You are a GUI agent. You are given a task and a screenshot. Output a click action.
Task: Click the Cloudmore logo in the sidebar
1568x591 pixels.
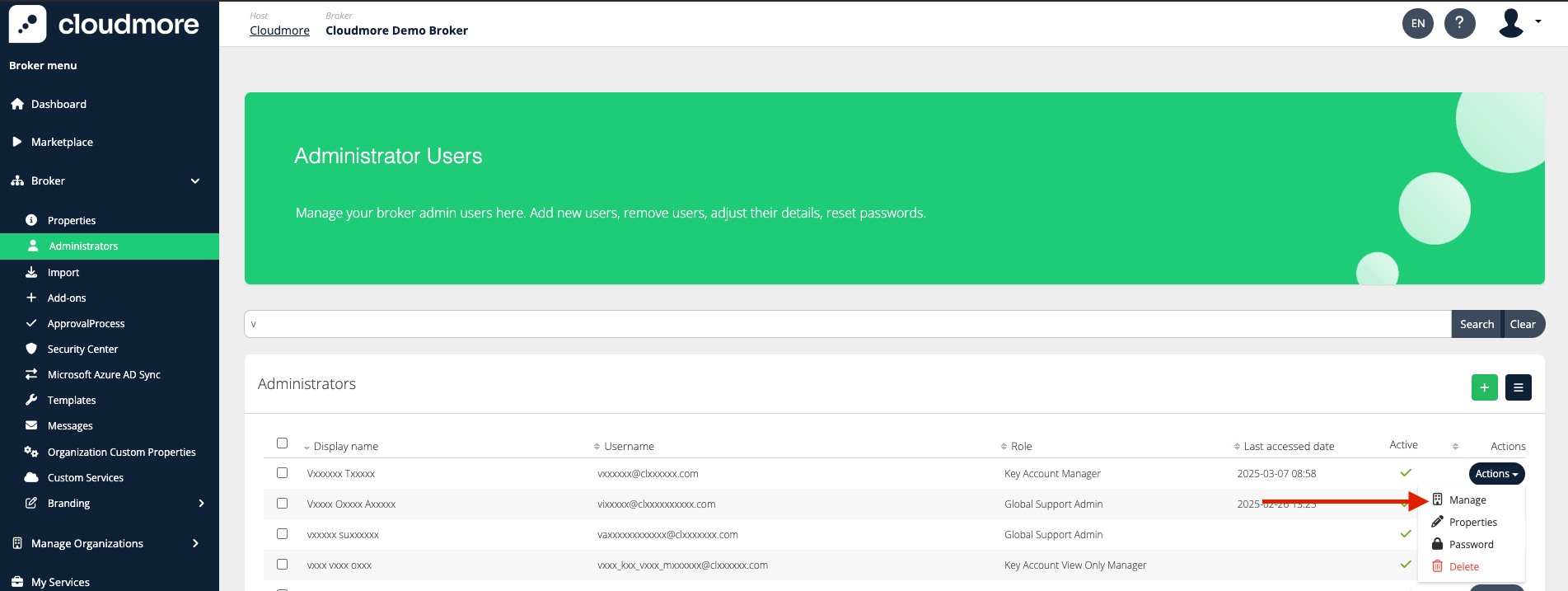pyautogui.click(x=104, y=24)
